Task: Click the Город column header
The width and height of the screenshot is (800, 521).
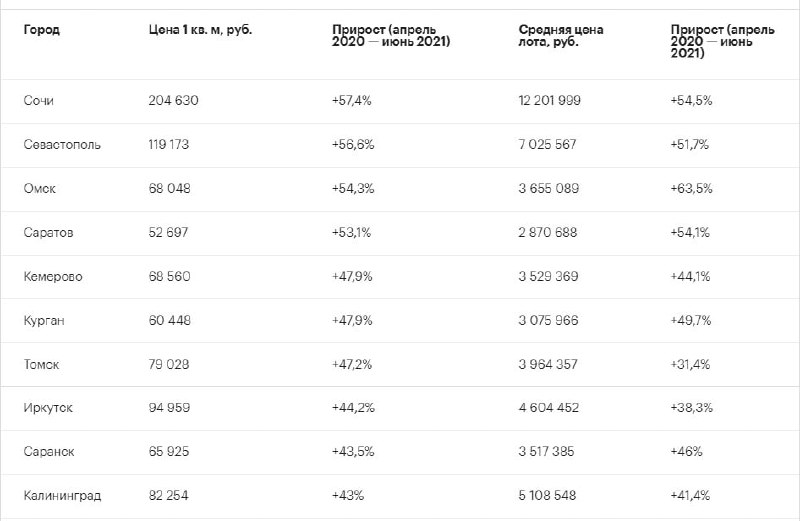Action: click(x=41, y=30)
